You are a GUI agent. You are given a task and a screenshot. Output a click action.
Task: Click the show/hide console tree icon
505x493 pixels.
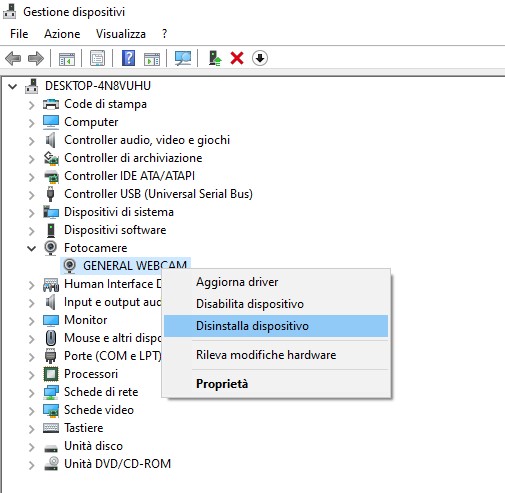67,59
